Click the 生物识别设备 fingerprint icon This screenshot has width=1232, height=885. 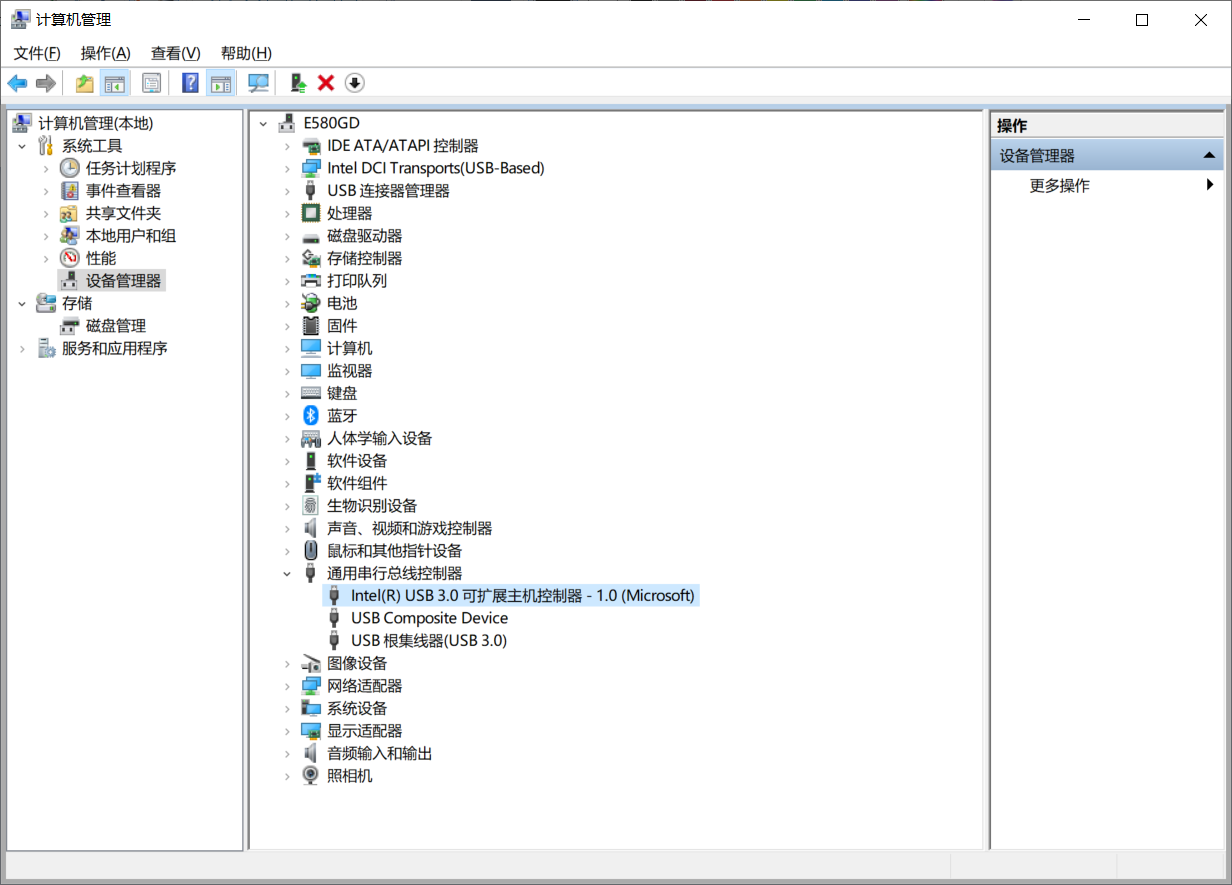(311, 506)
